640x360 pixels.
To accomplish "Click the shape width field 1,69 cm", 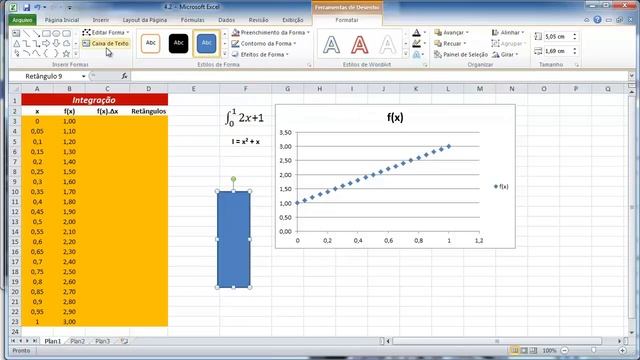I will (558, 51).
